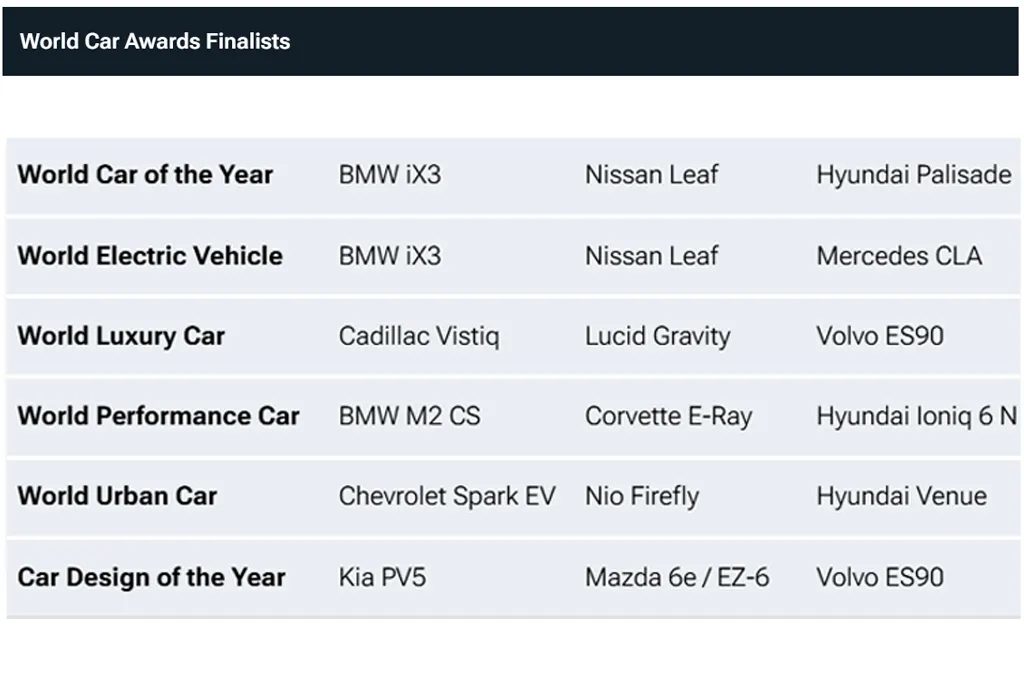Select the Mercedes CLA finalist cell
1024x684 pixels.
[899, 256]
